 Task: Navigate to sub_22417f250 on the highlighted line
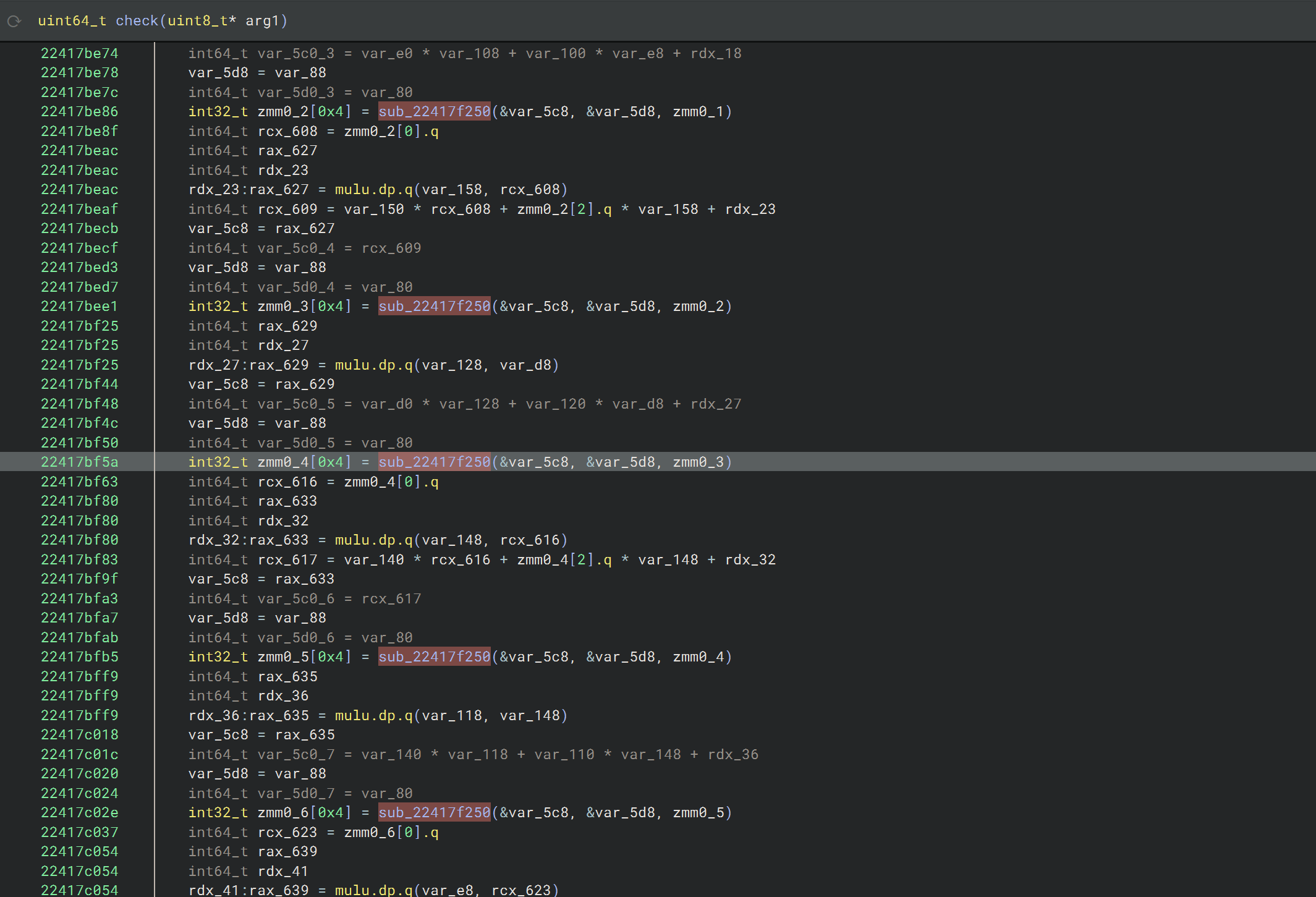pos(433,462)
